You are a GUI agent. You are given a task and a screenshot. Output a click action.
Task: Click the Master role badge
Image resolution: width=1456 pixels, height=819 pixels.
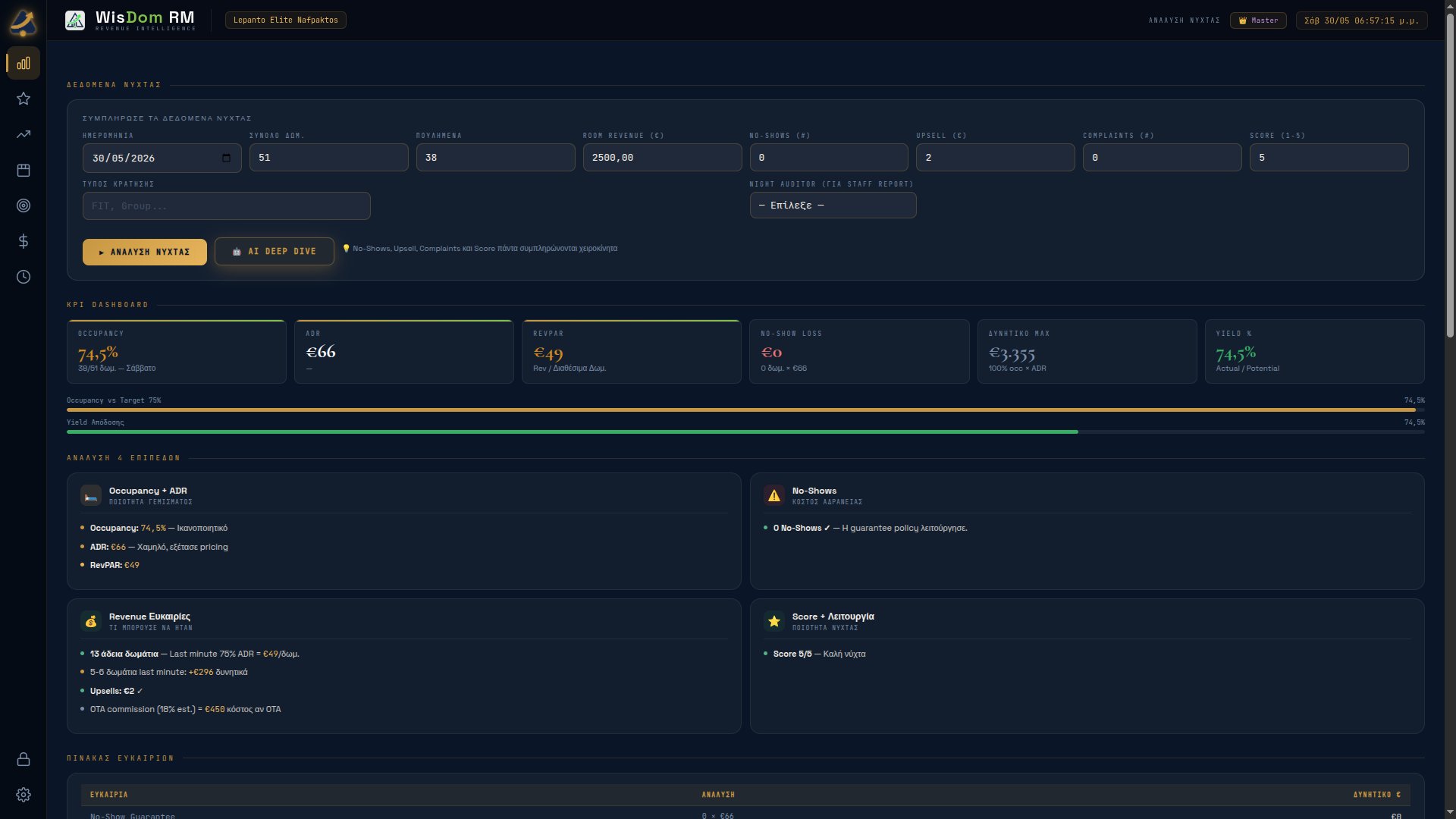[x=1258, y=20]
